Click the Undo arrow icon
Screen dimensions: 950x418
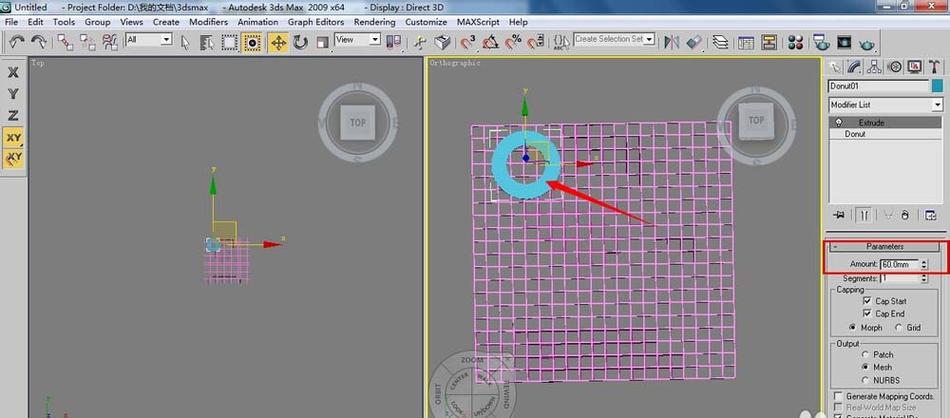tap(16, 41)
